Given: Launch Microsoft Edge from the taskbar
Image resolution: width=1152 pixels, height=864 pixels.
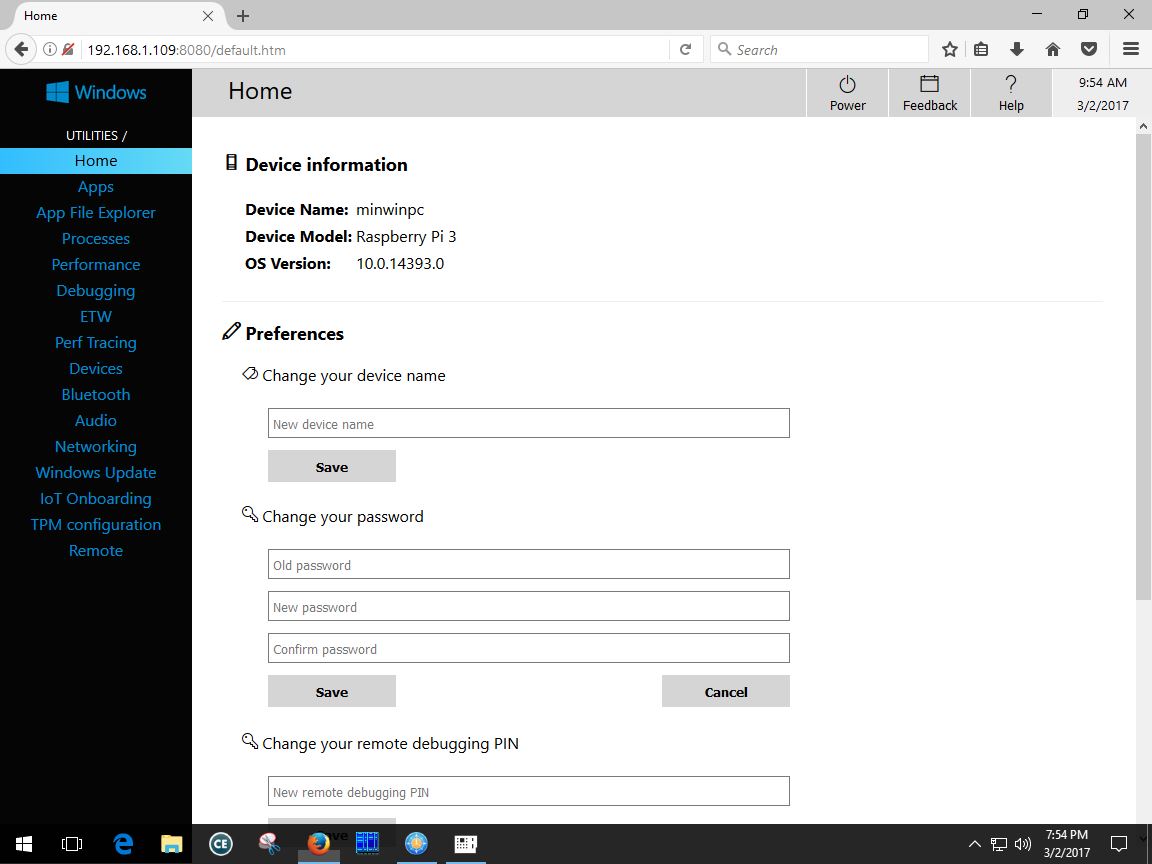Looking at the screenshot, I should pyautogui.click(x=123, y=843).
